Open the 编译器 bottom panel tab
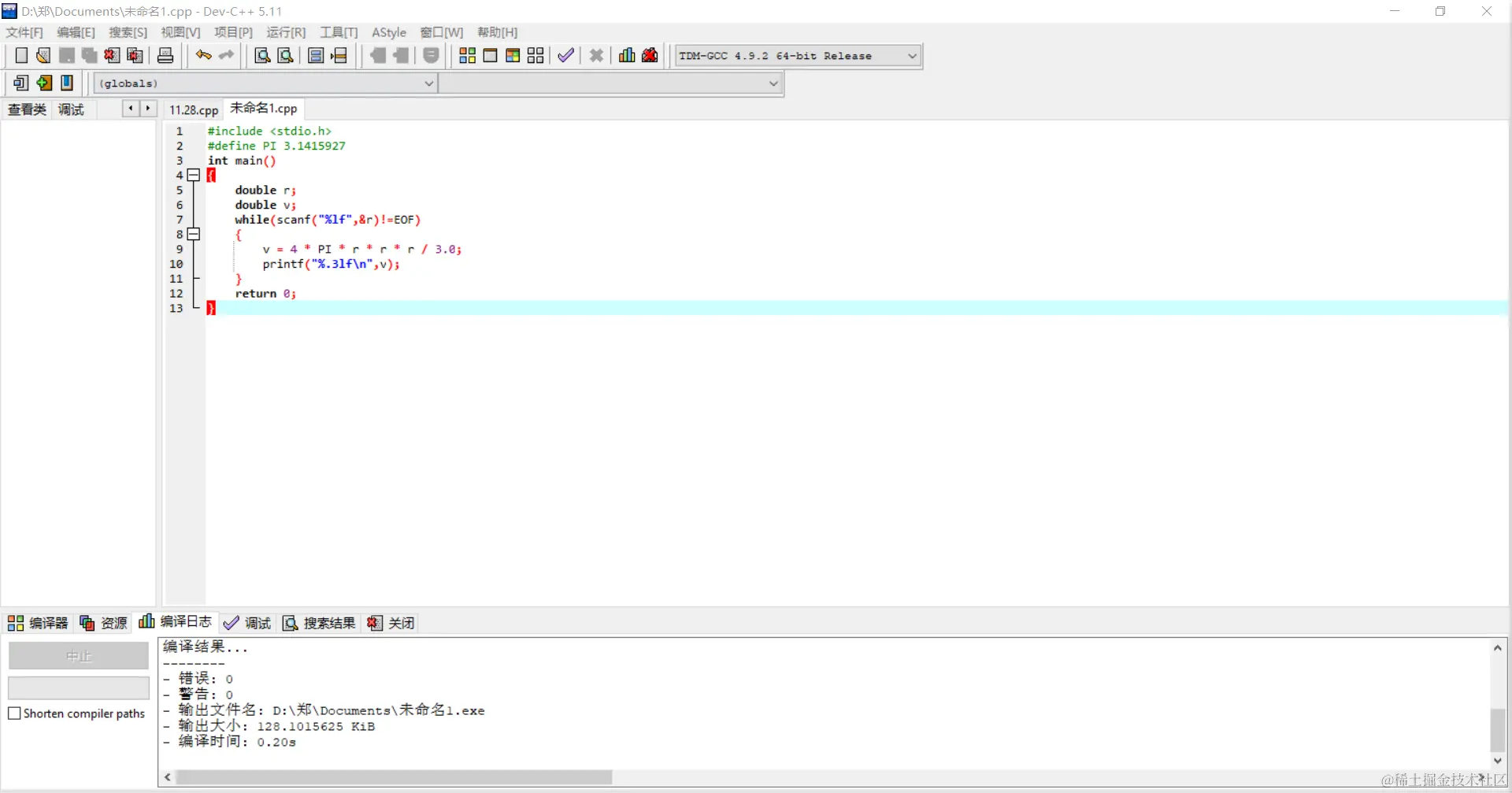This screenshot has height=793, width=1512. coord(38,623)
